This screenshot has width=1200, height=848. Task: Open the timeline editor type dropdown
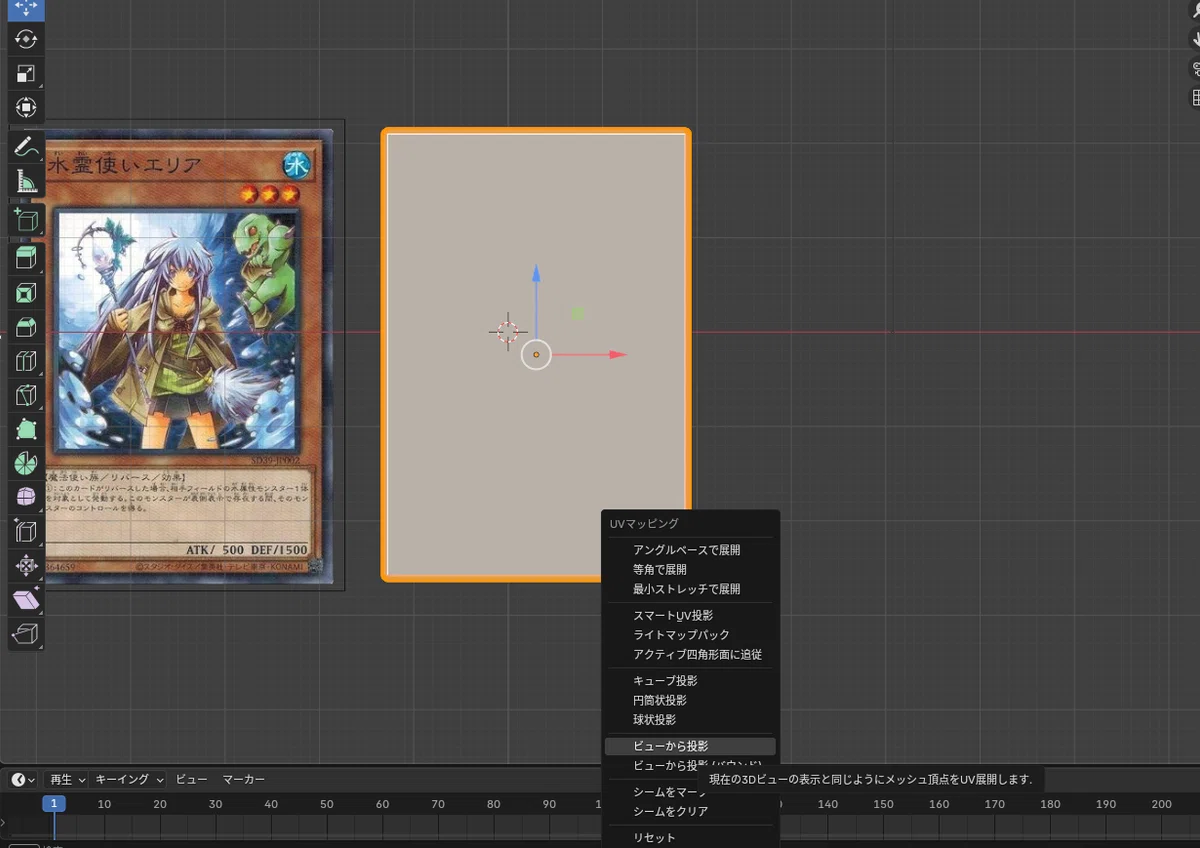point(23,779)
